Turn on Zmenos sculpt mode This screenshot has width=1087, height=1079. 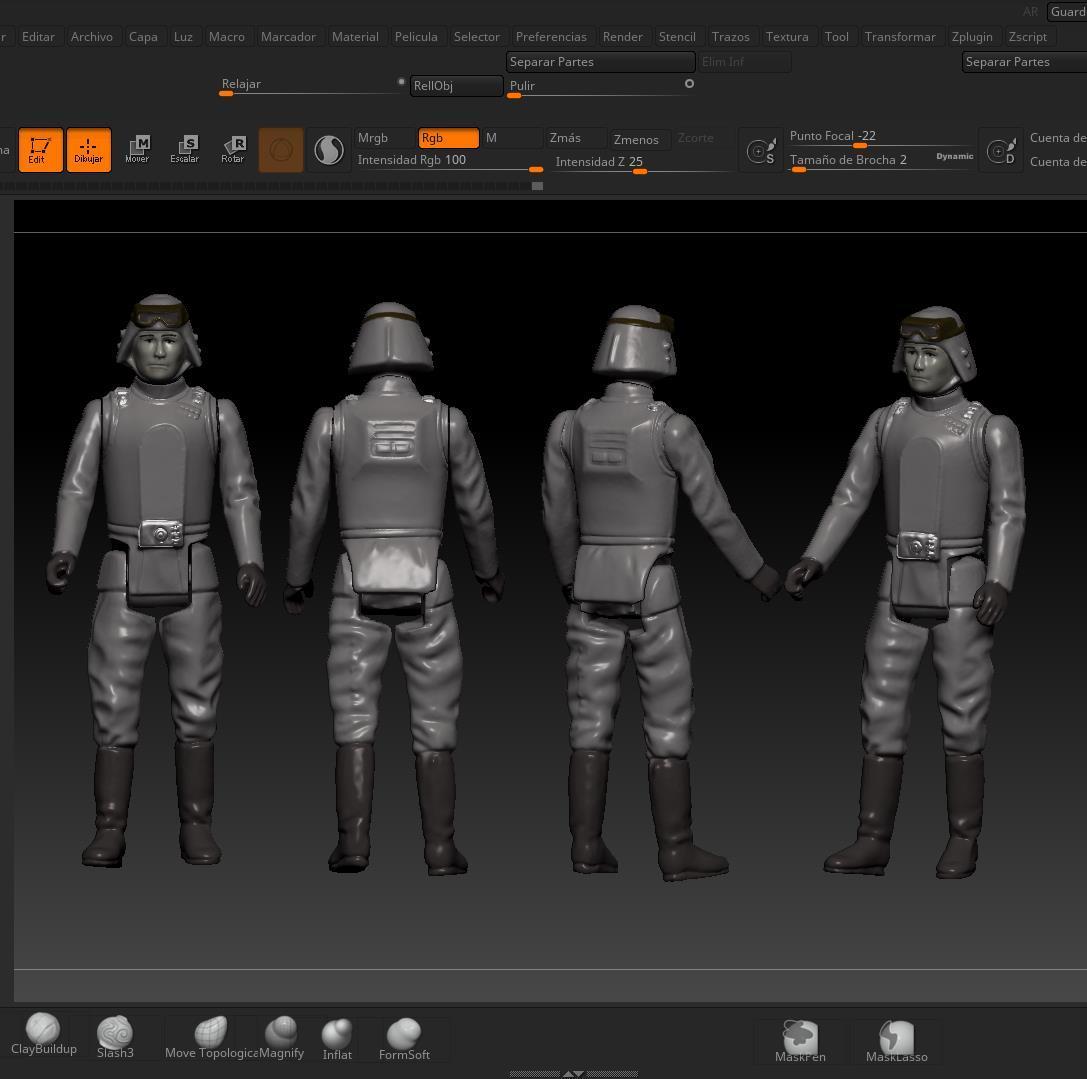(x=636, y=139)
